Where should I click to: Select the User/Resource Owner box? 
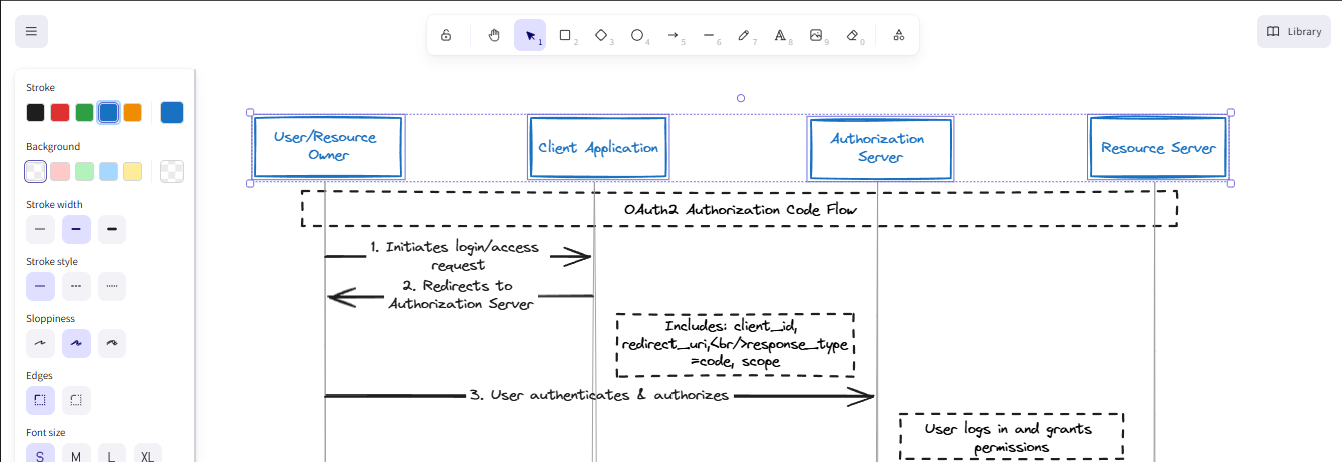click(x=328, y=147)
